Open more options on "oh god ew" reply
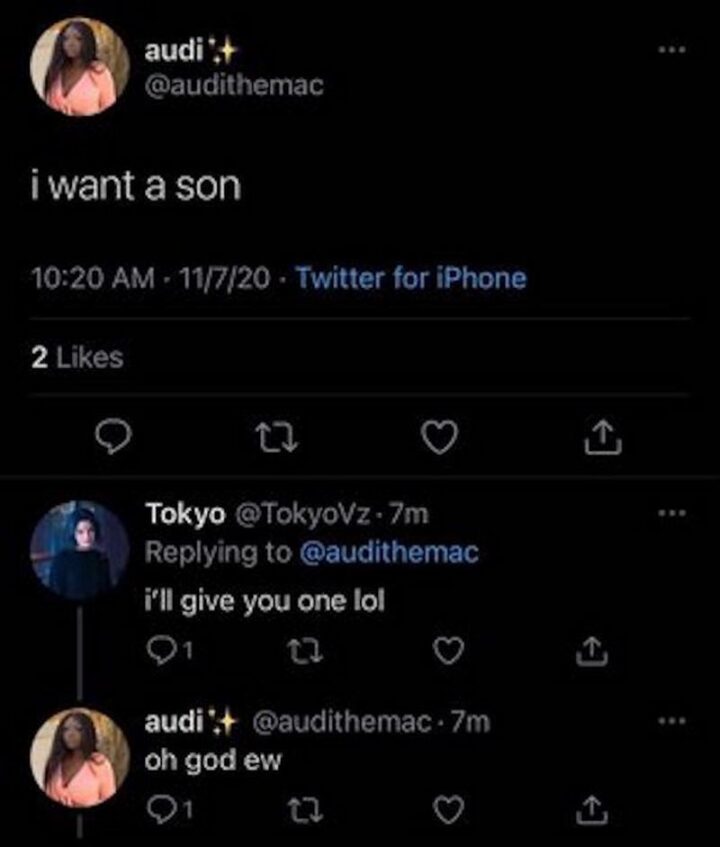Screen dimensions: 720x847 point(671,720)
